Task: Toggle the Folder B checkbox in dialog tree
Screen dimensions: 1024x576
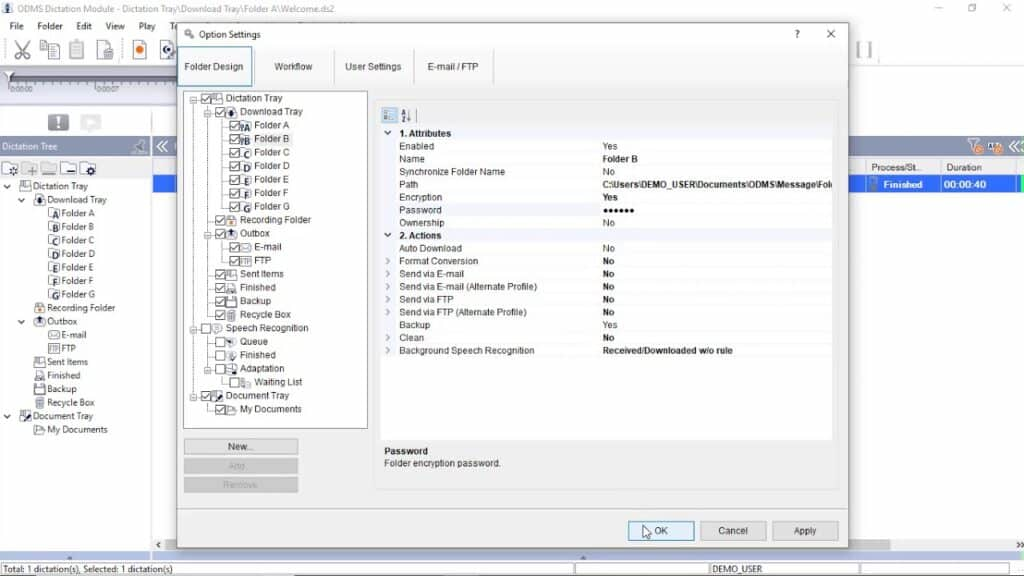Action: click(x=234, y=138)
